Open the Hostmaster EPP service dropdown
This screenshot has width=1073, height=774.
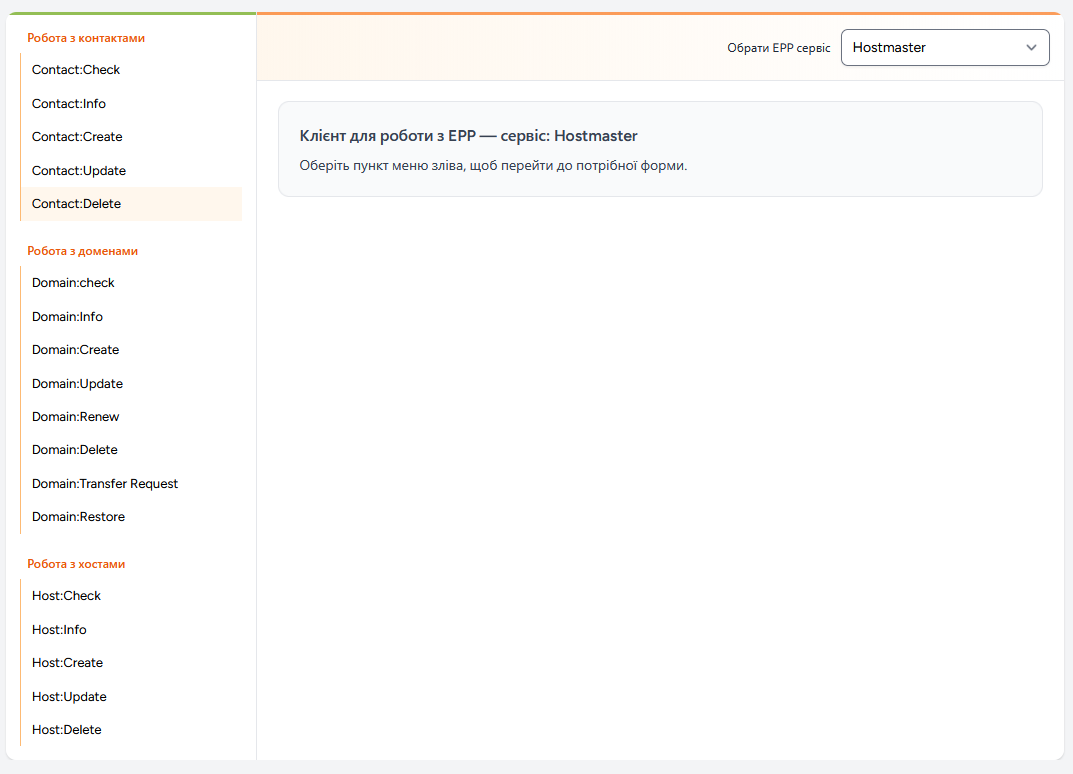point(945,47)
